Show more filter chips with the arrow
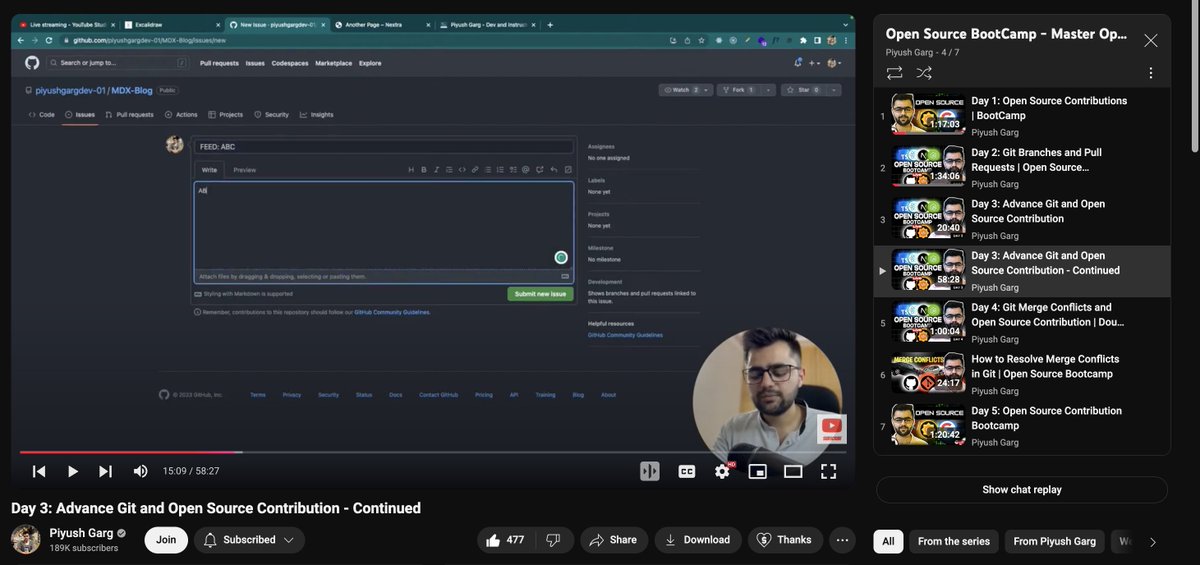 point(1152,542)
